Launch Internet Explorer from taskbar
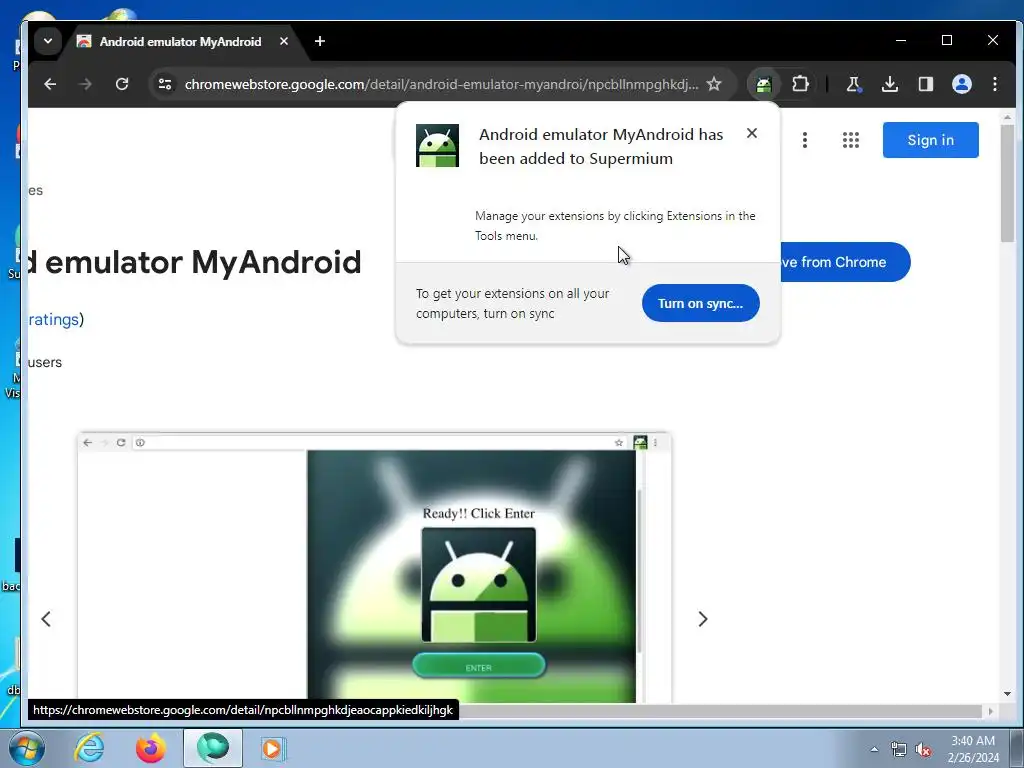1024x768 pixels. [x=89, y=748]
